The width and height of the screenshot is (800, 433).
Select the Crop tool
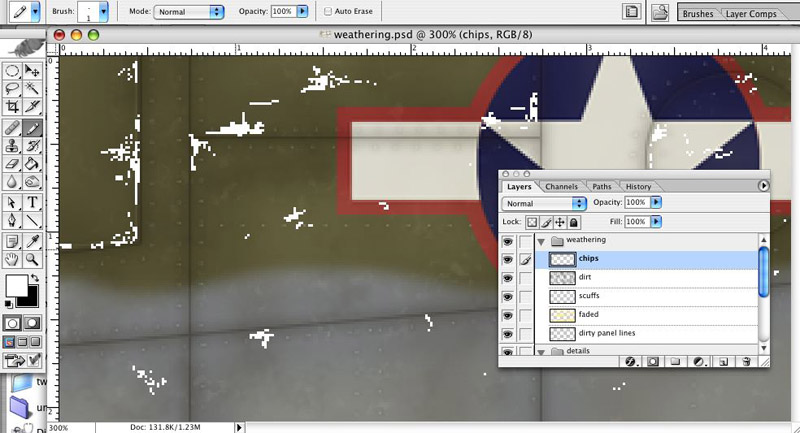12,106
